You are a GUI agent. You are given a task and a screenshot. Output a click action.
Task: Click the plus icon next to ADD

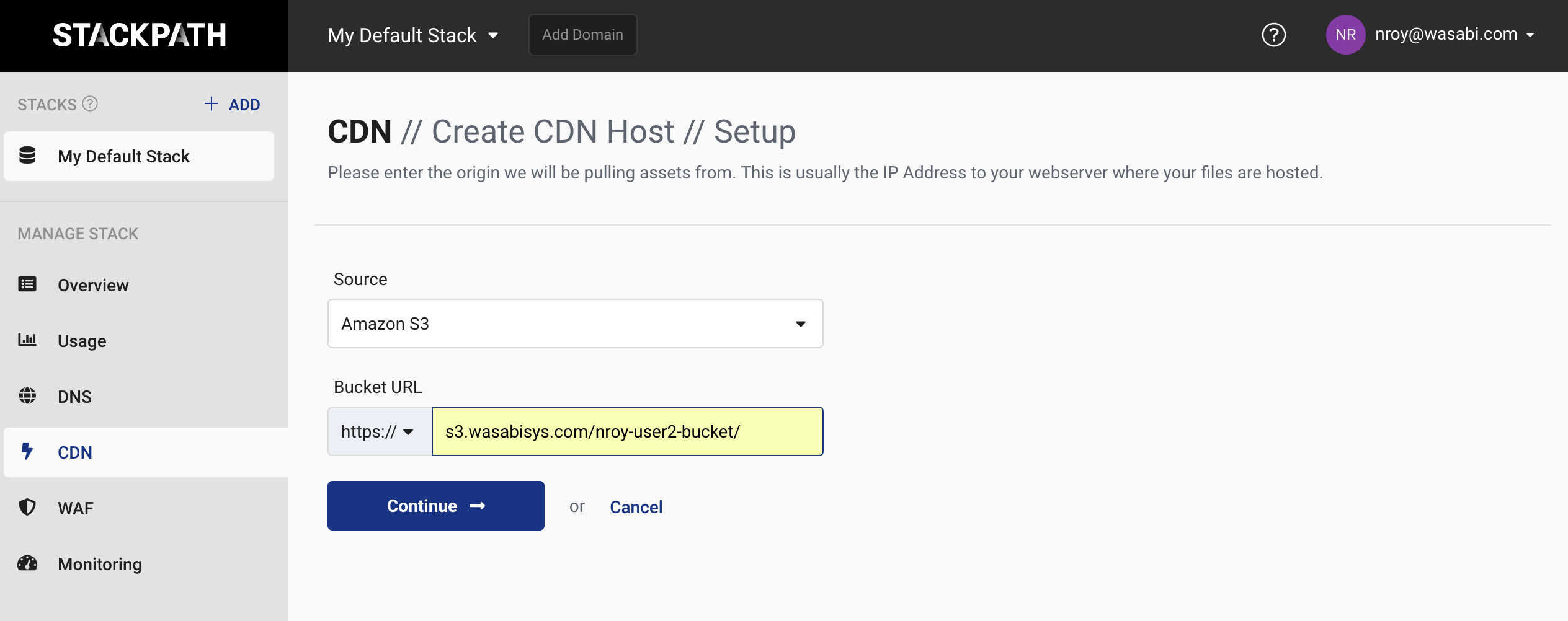pyautogui.click(x=212, y=103)
